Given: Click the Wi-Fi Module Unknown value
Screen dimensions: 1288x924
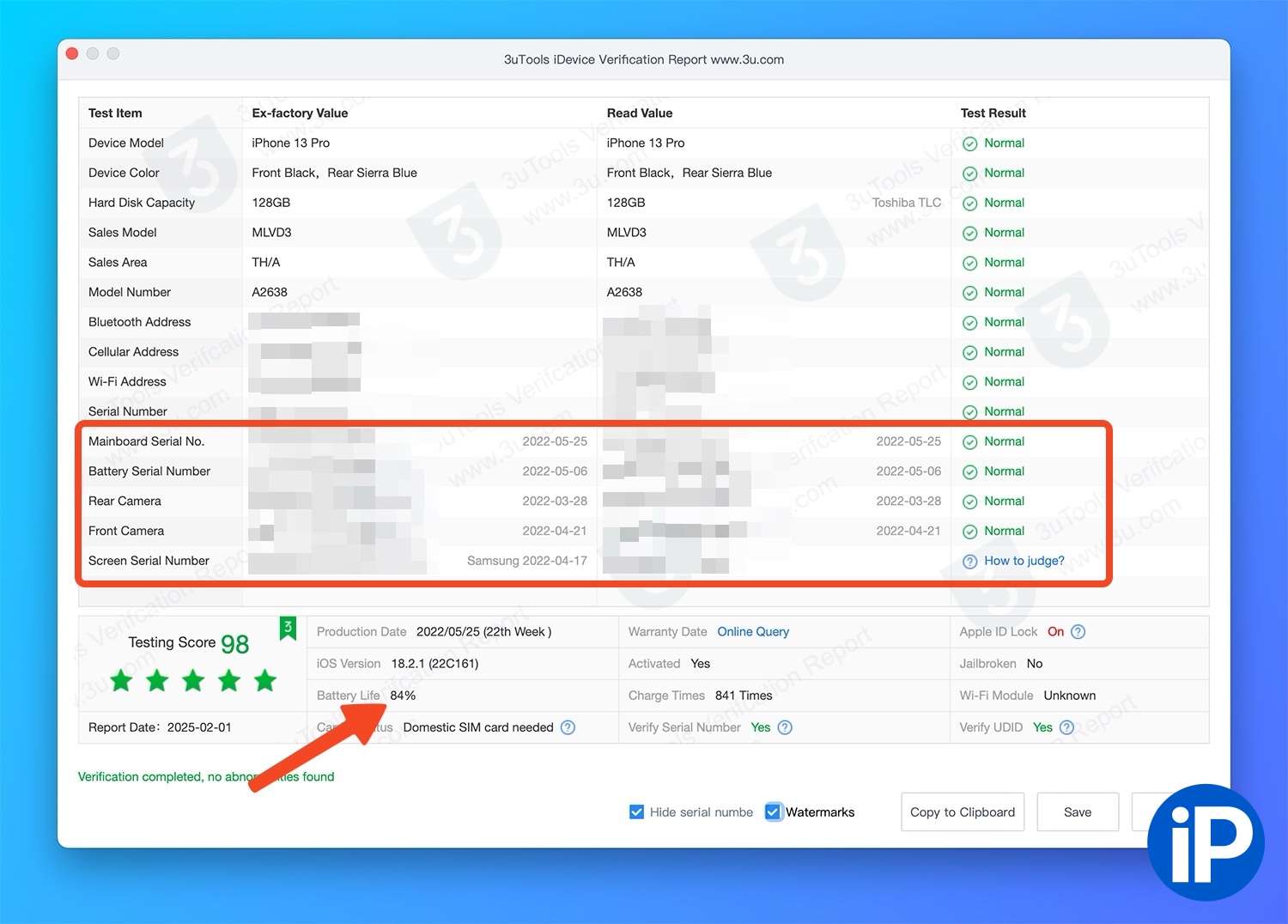Looking at the screenshot, I should 1069,696.
